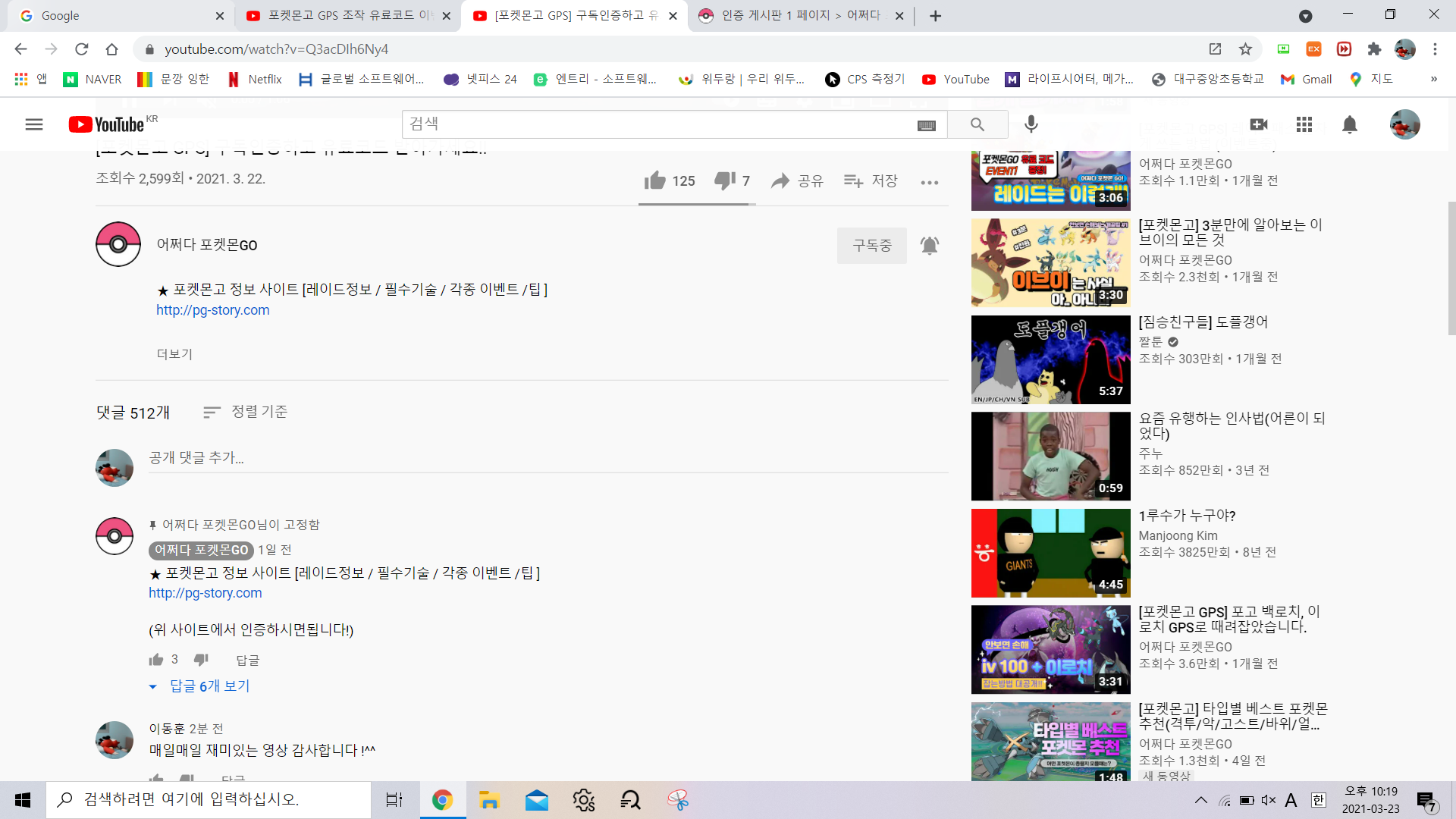Start voice search with microphone icon
The image size is (1456, 819).
[1031, 124]
